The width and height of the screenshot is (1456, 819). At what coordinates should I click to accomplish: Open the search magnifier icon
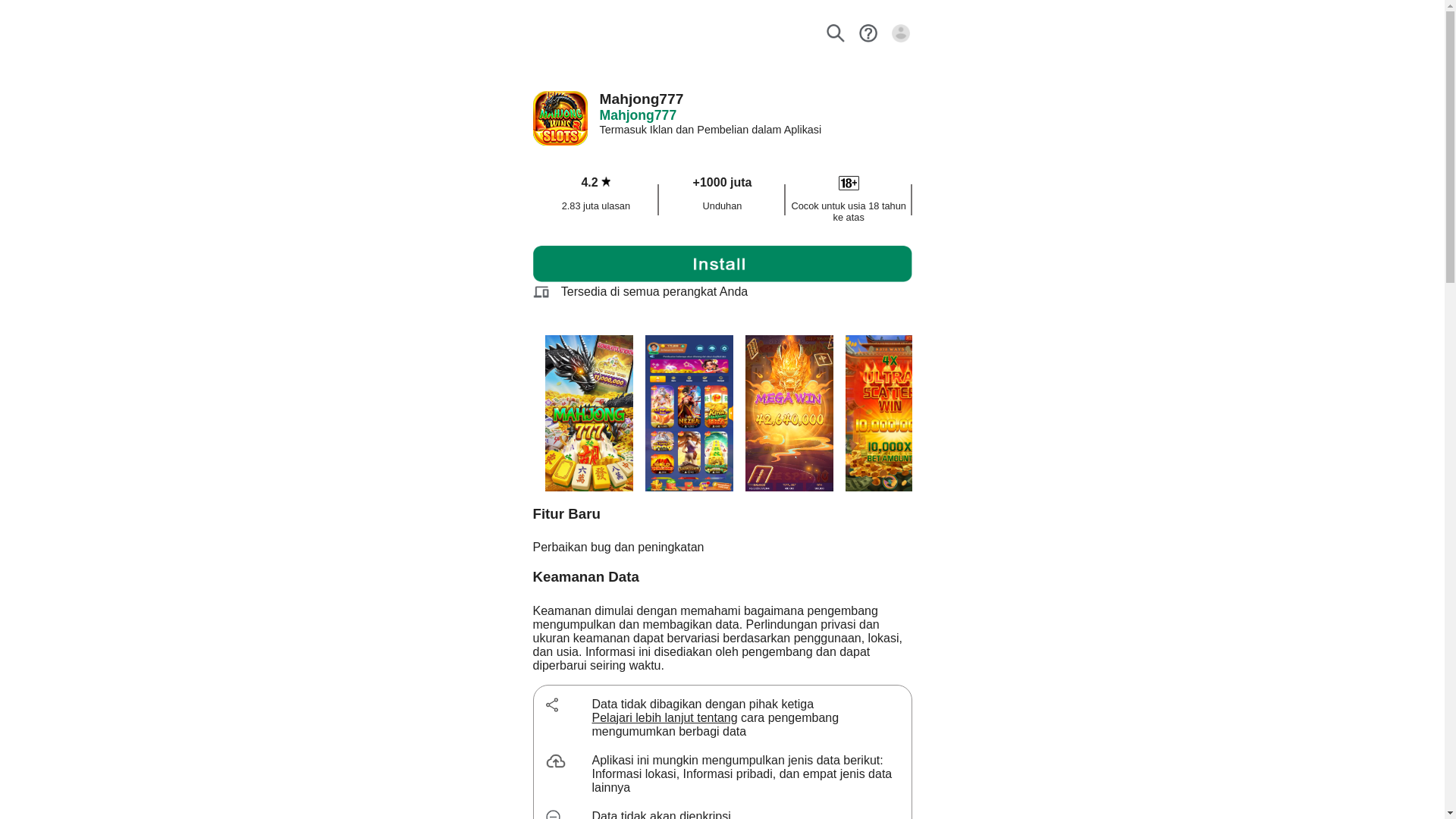pyautogui.click(x=835, y=33)
